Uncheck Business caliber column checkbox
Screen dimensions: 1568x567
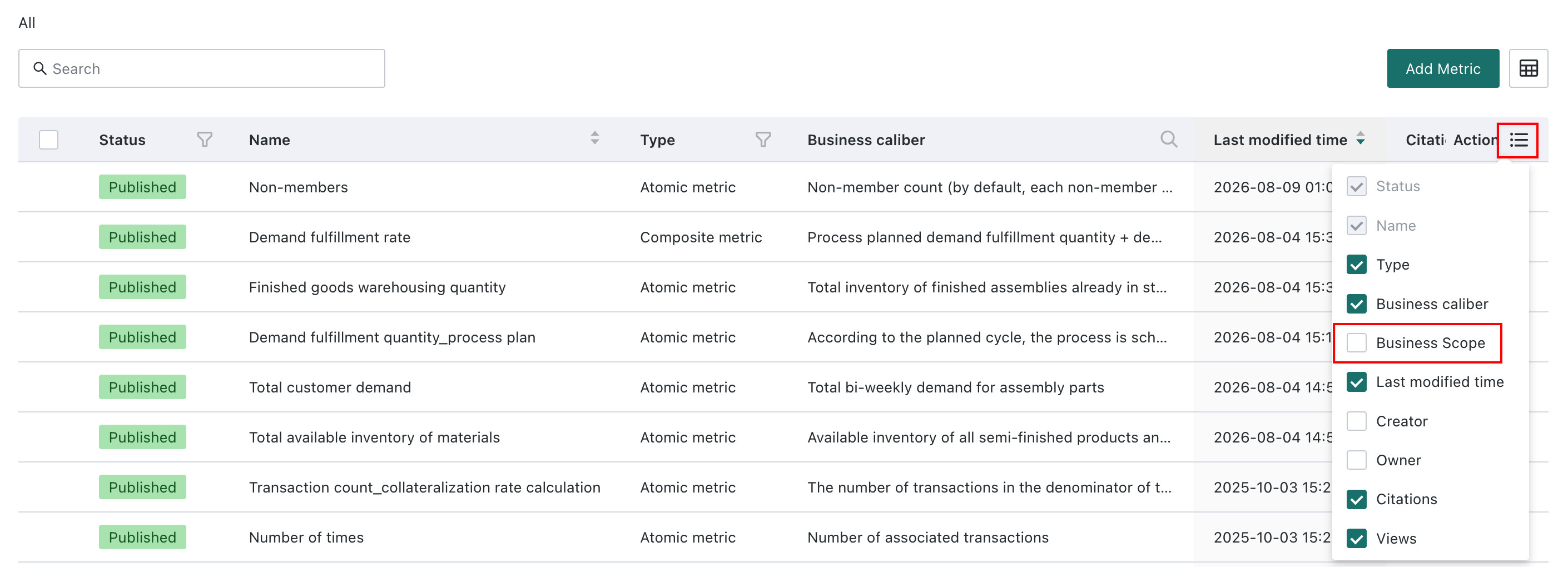click(1356, 304)
